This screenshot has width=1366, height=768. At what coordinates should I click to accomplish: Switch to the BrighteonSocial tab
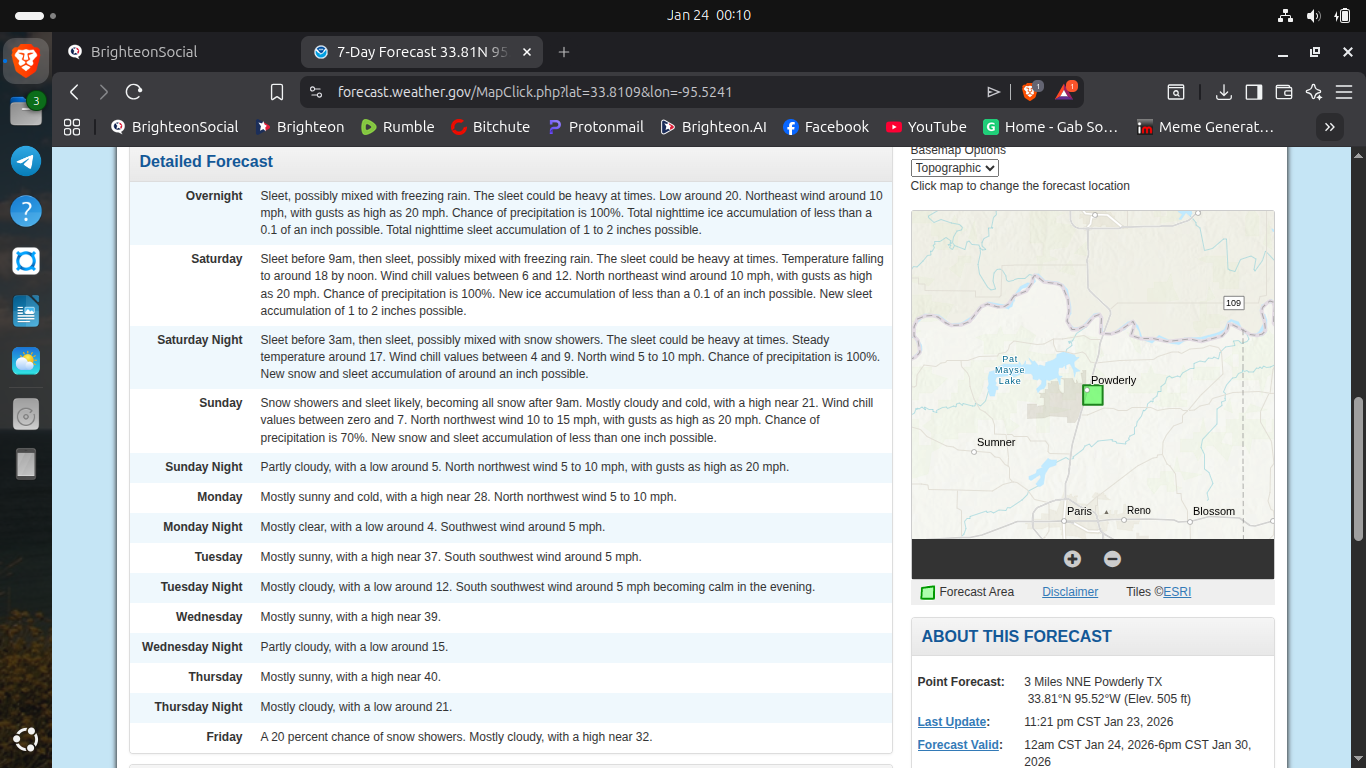[x=144, y=52]
